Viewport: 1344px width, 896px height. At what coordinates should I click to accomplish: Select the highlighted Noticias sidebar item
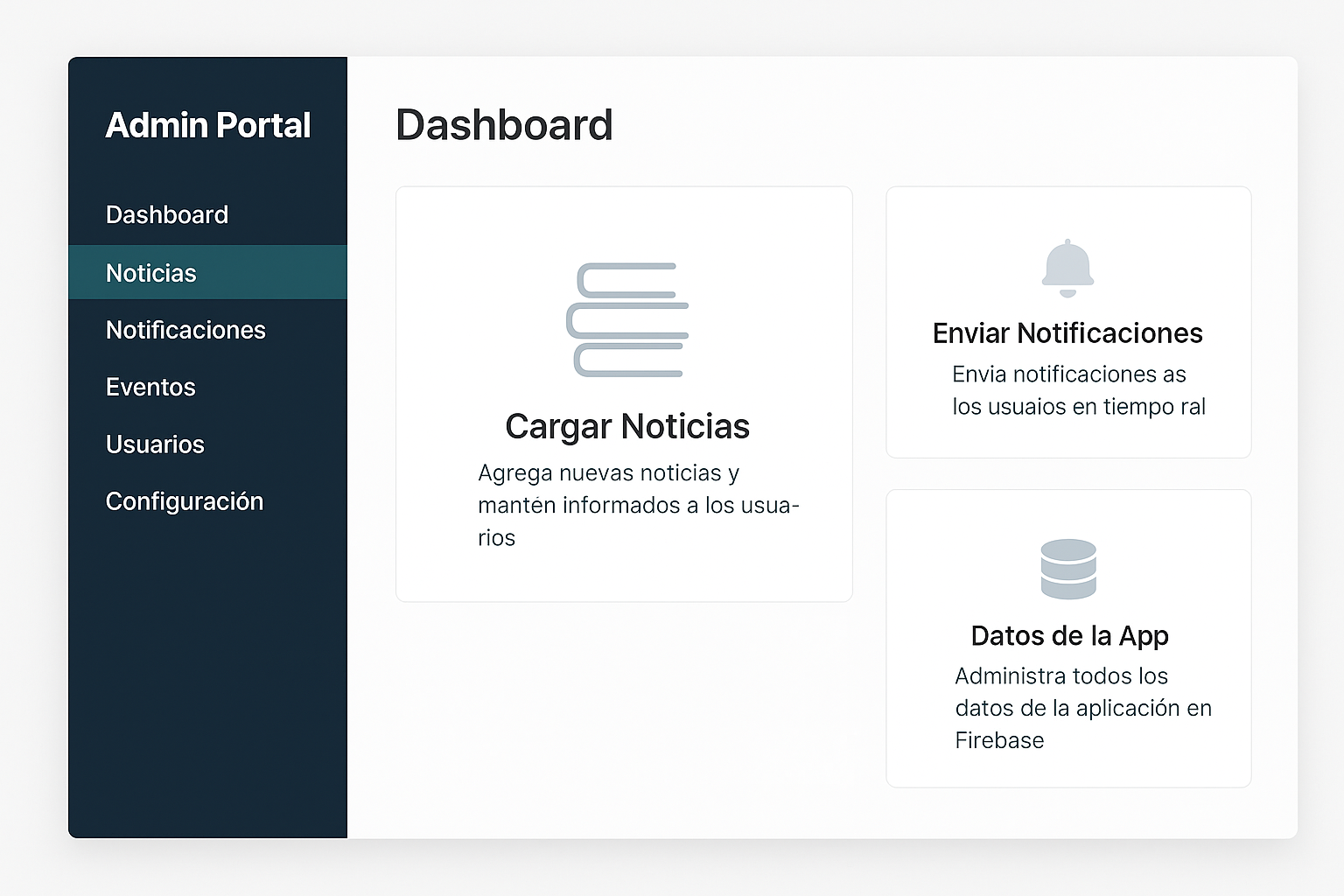(x=151, y=273)
